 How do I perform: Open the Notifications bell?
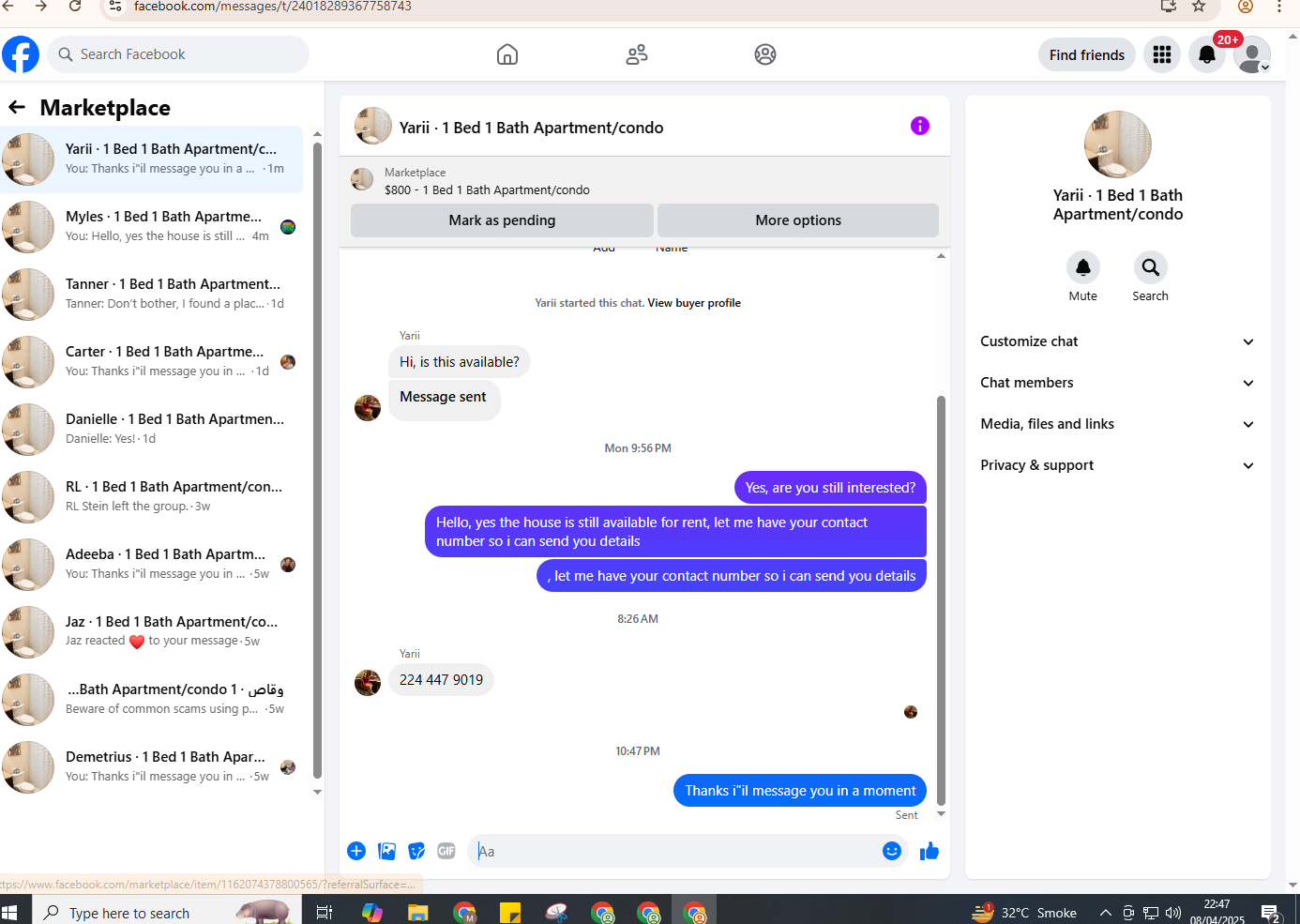tap(1207, 54)
